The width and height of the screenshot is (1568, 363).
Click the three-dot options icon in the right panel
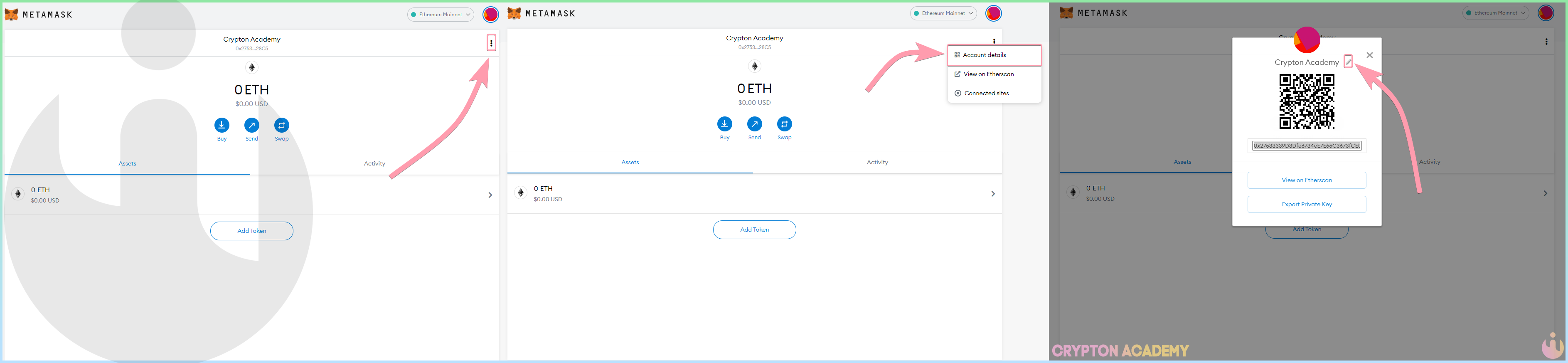pos(1546,42)
